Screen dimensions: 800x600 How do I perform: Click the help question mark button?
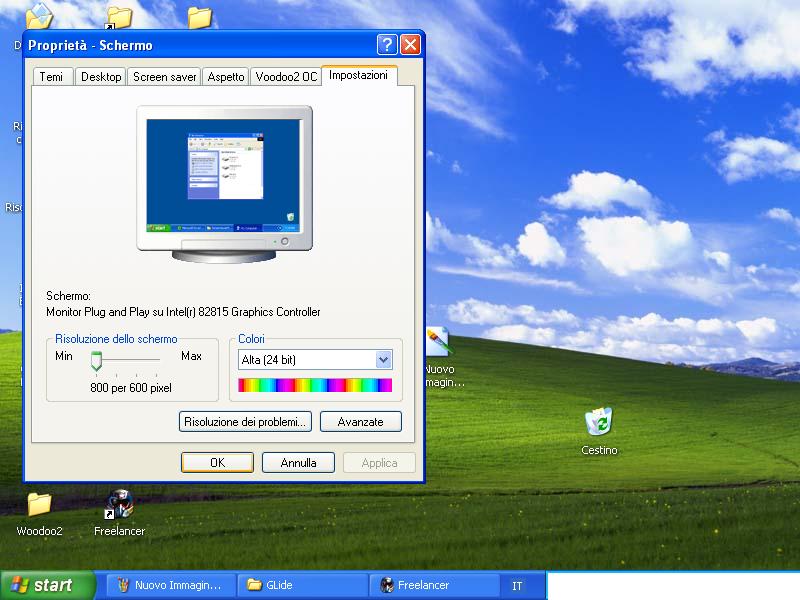(387, 45)
